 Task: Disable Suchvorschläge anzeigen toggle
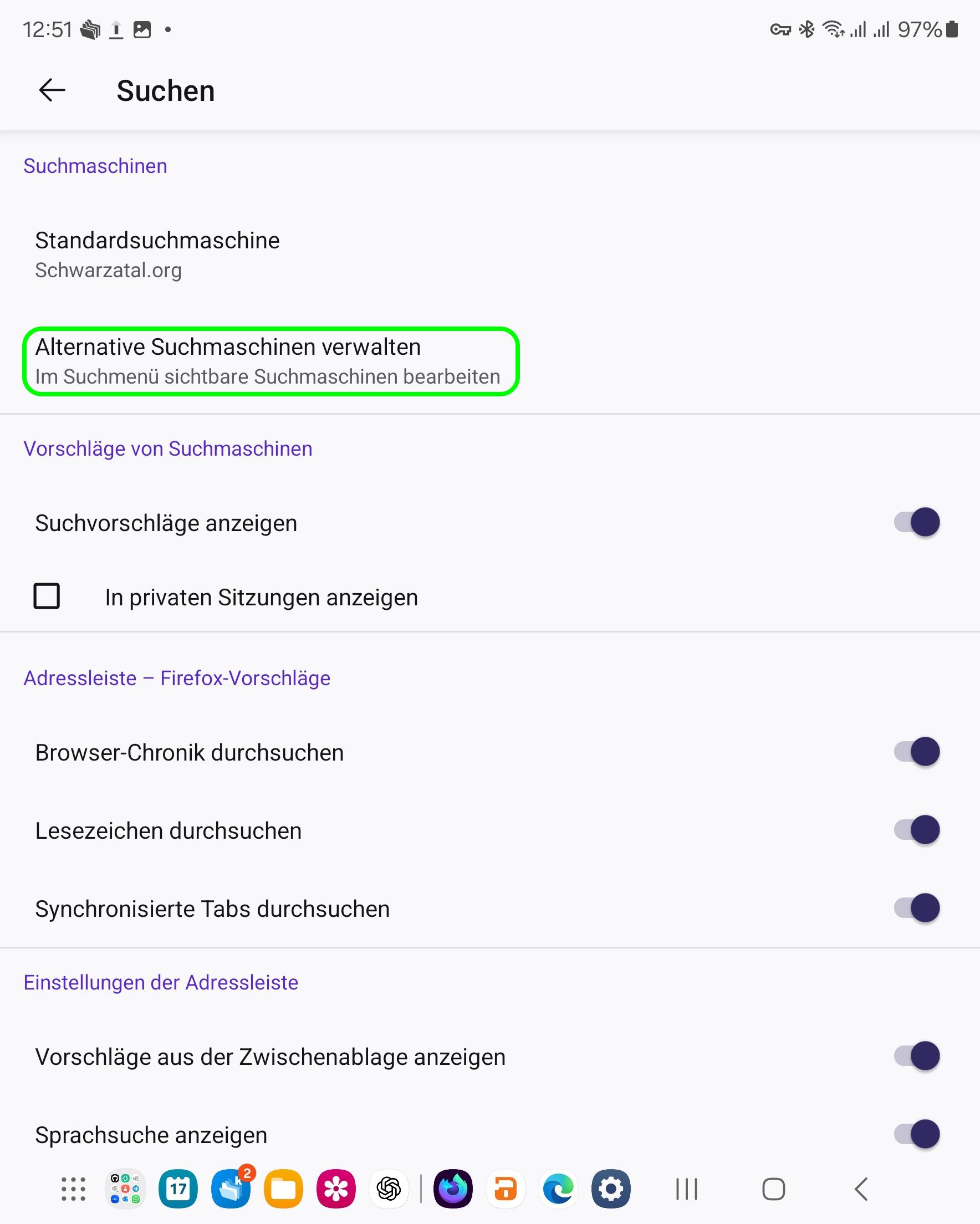(x=916, y=522)
